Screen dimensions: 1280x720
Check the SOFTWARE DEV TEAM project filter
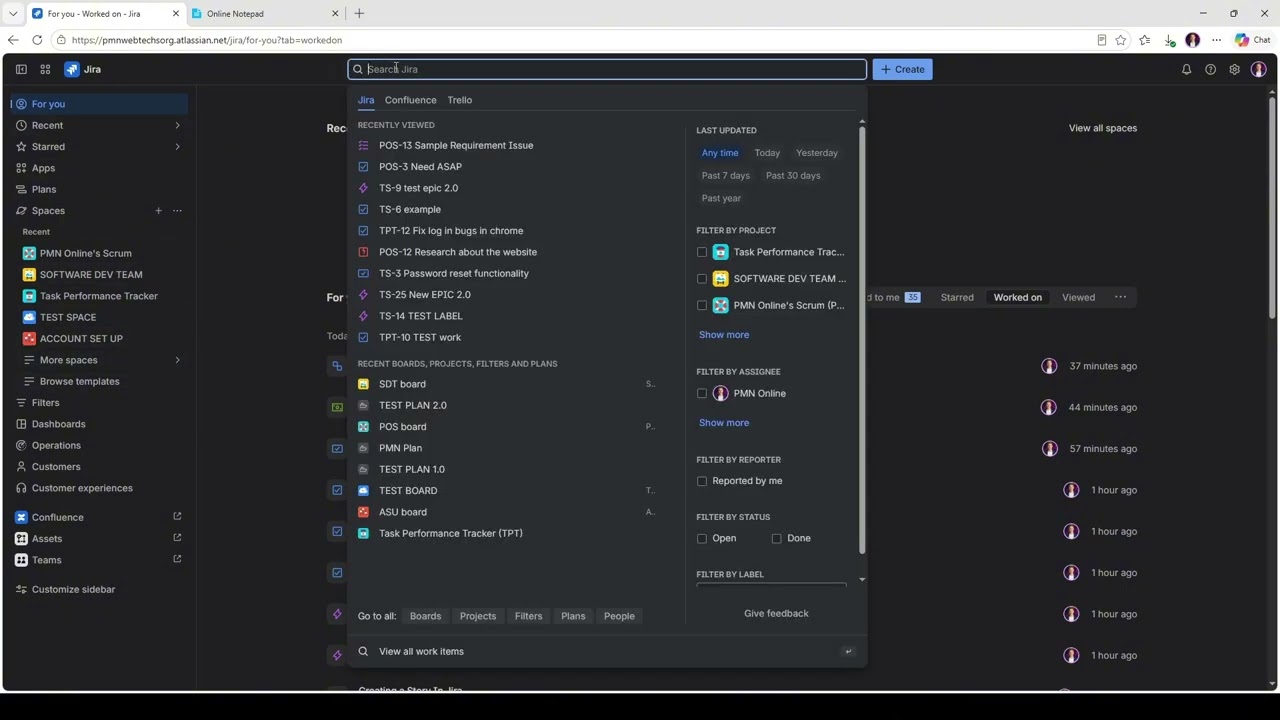(702, 279)
